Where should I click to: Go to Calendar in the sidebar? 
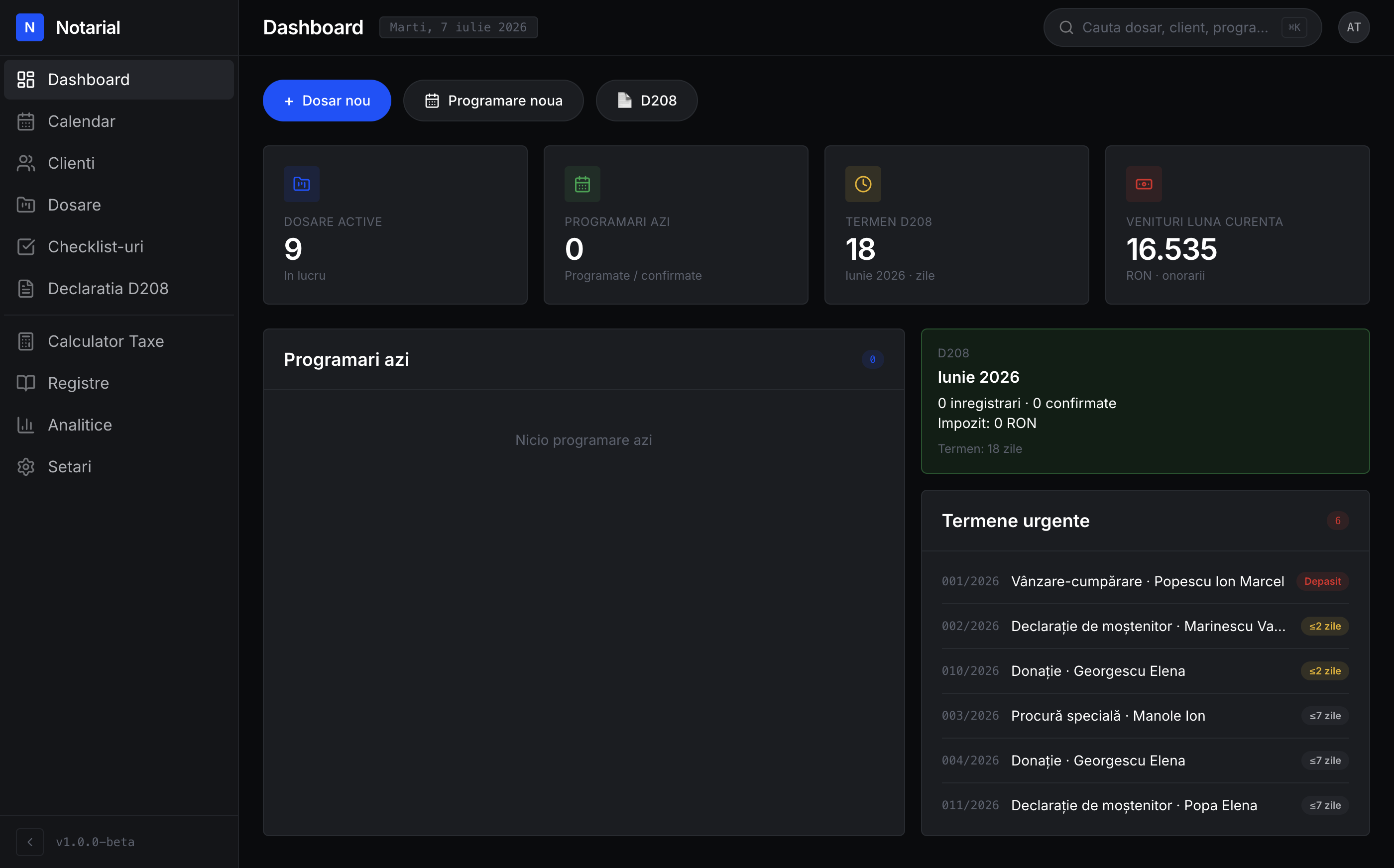[119, 122]
